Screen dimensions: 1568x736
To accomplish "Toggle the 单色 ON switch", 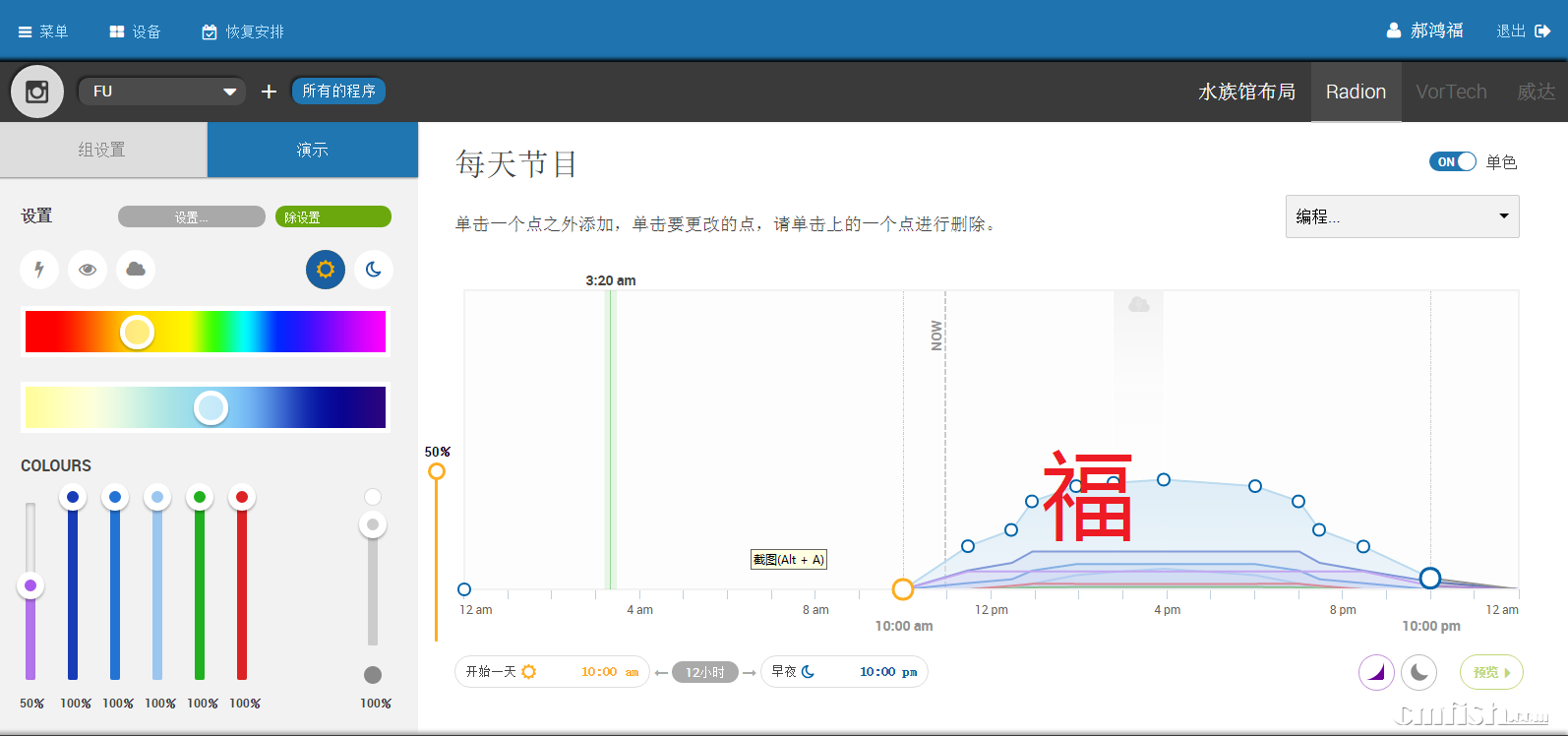I will click(x=1452, y=161).
